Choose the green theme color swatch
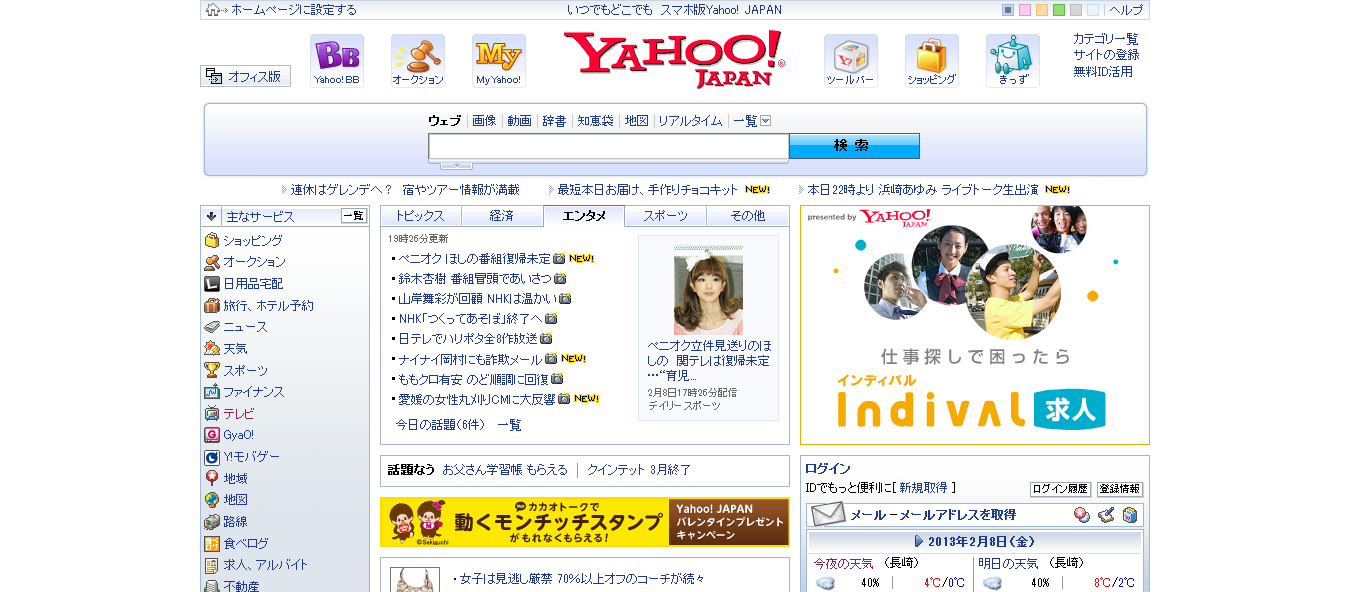Image resolution: width=1349 pixels, height=592 pixels. 1059,10
